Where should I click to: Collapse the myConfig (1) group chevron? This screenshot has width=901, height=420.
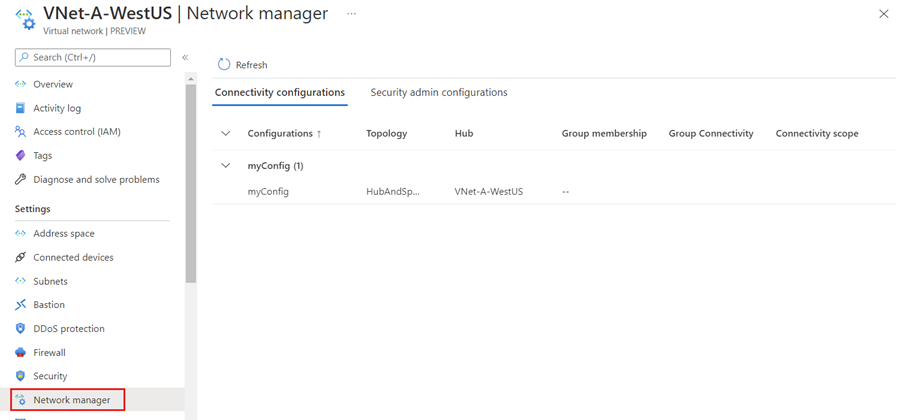point(226,166)
